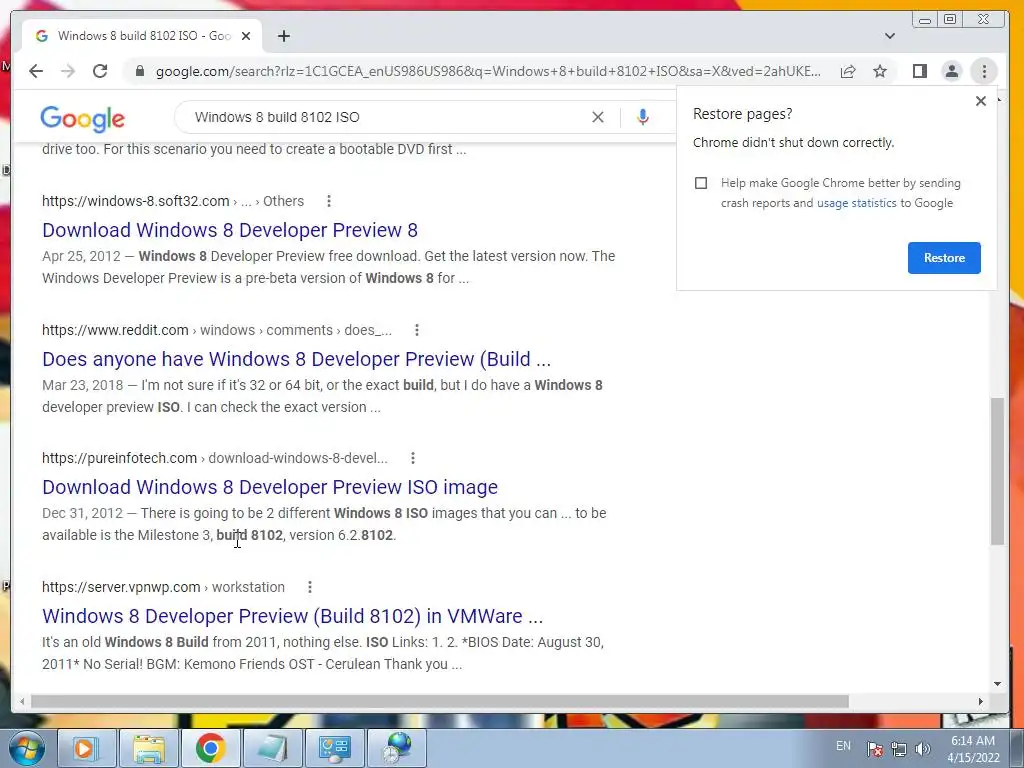The height and width of the screenshot is (768, 1024).
Task: Open the clock showing 6:14 AM
Action: coord(973,749)
